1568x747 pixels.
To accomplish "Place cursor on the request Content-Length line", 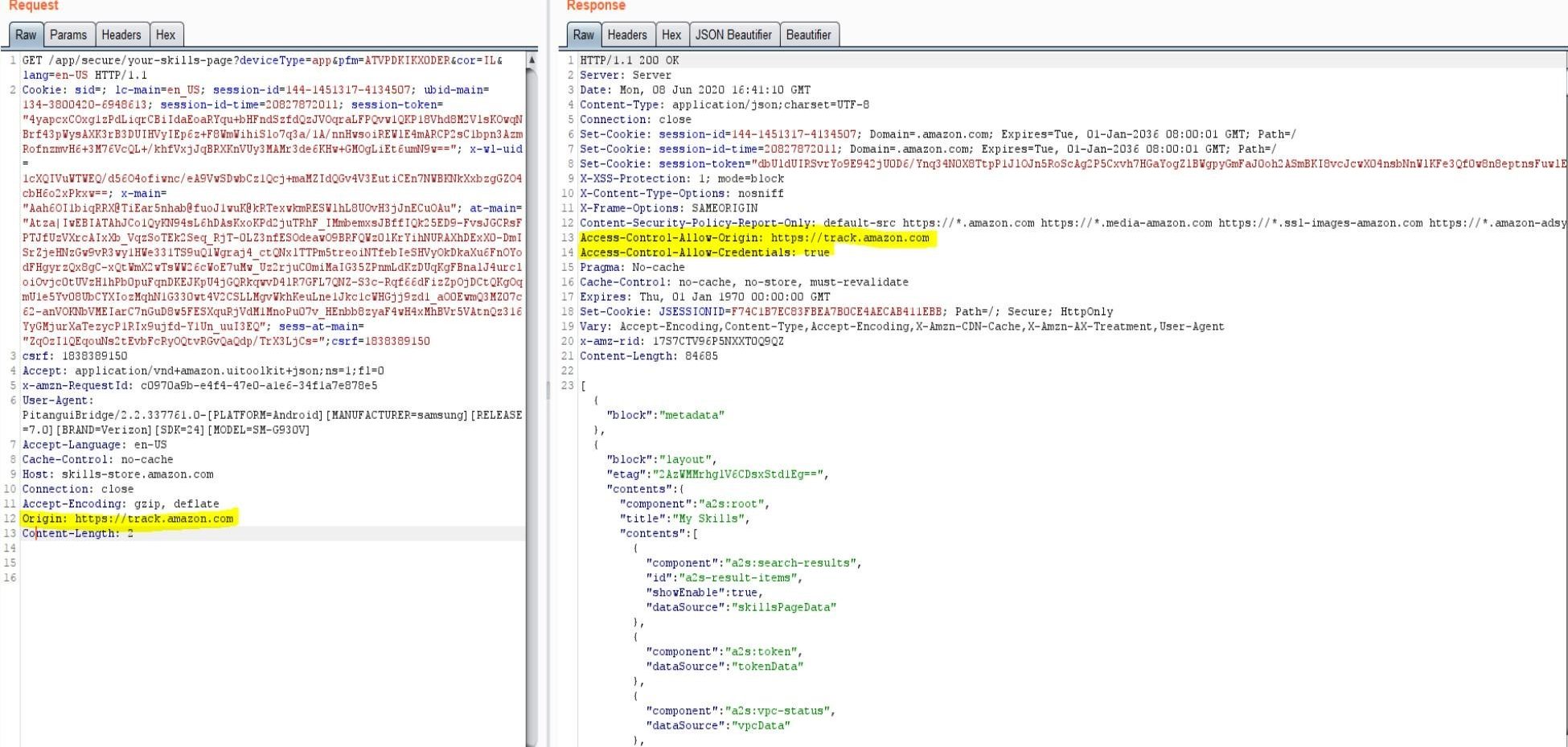I will click(78, 533).
